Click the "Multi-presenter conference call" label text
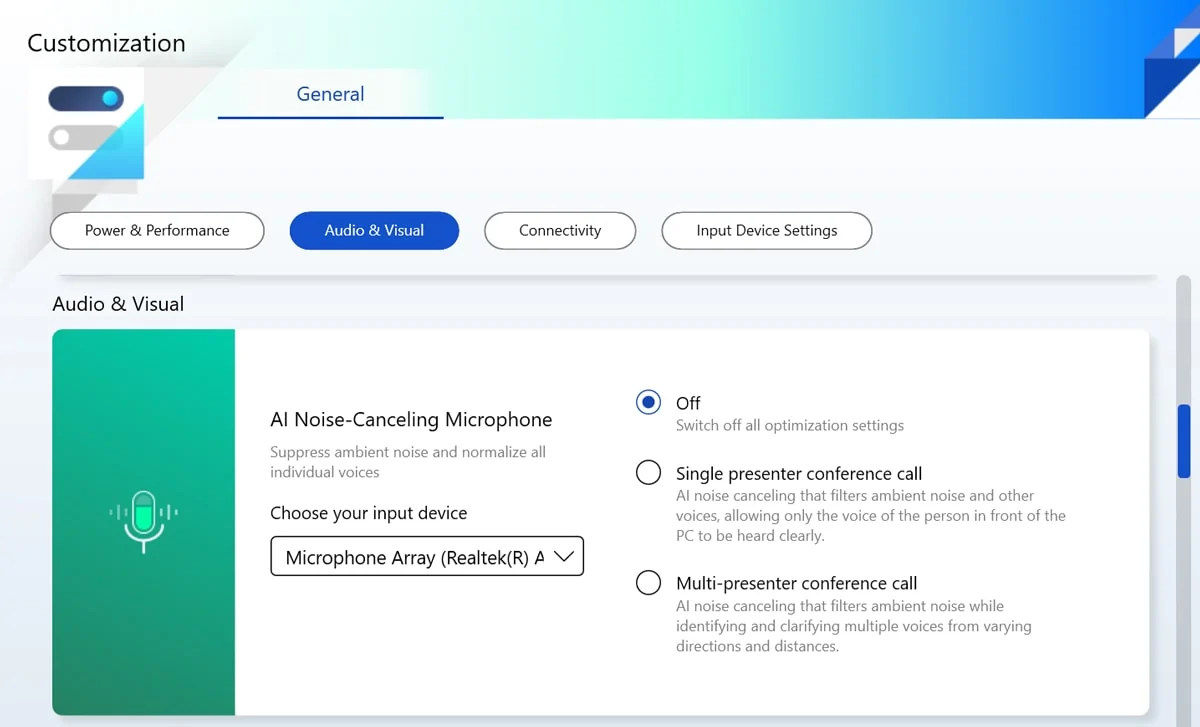Viewport: 1200px width, 727px height. [x=796, y=584]
